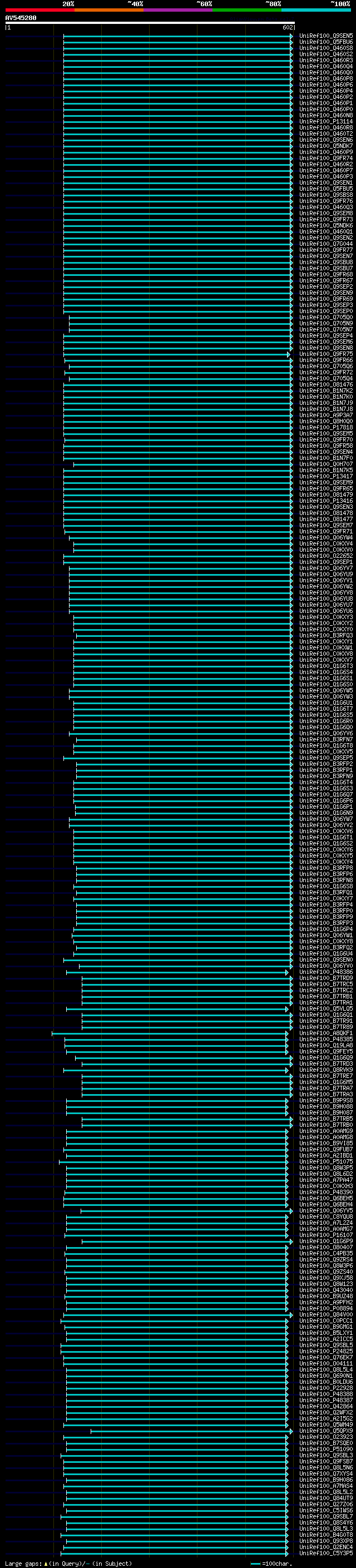Image resolution: width=356 pixels, height=1568 pixels.
Task: Click the purple ~60% color legend segment
Action: 177,10
